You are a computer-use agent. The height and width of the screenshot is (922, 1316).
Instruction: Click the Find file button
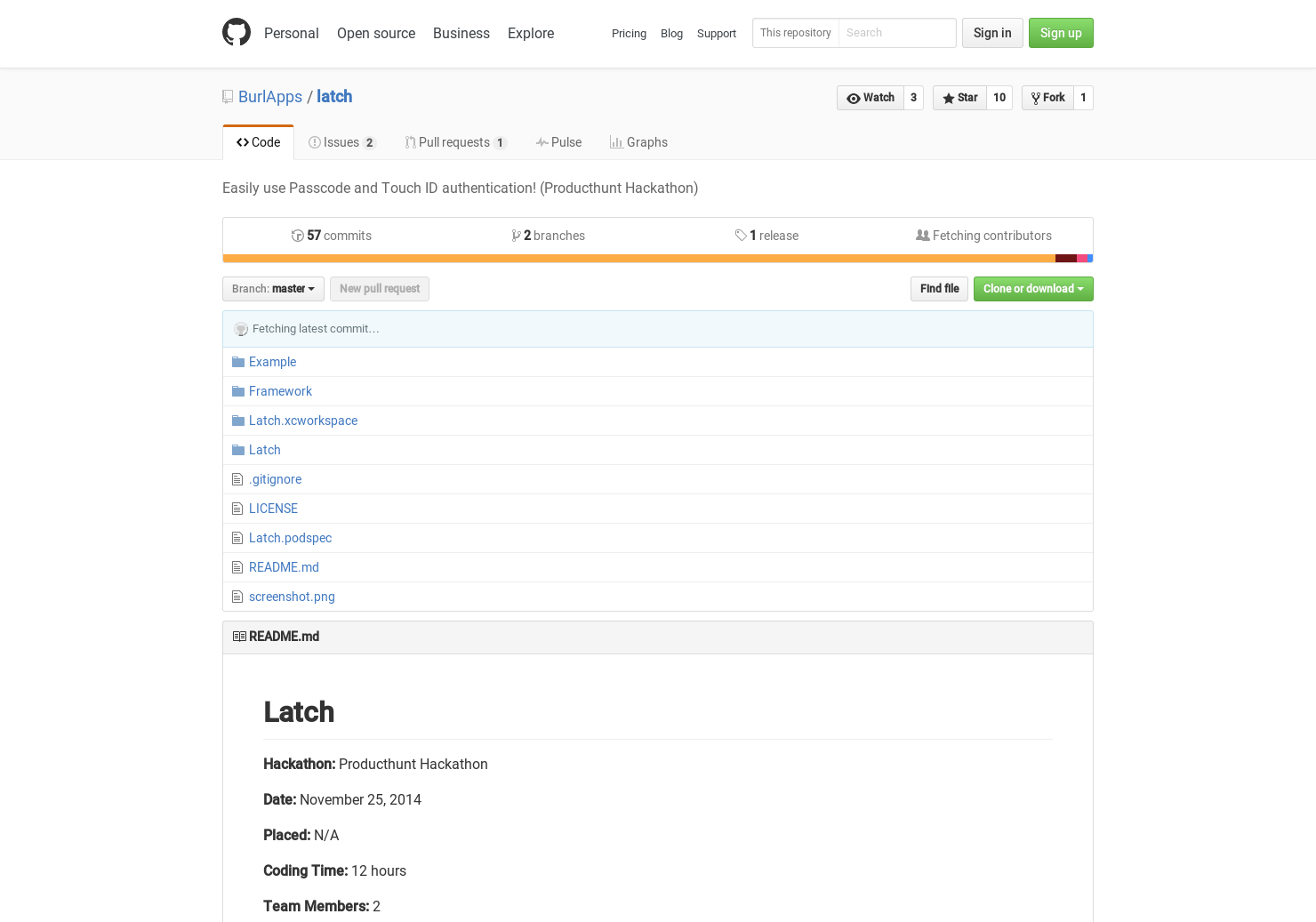[939, 289]
